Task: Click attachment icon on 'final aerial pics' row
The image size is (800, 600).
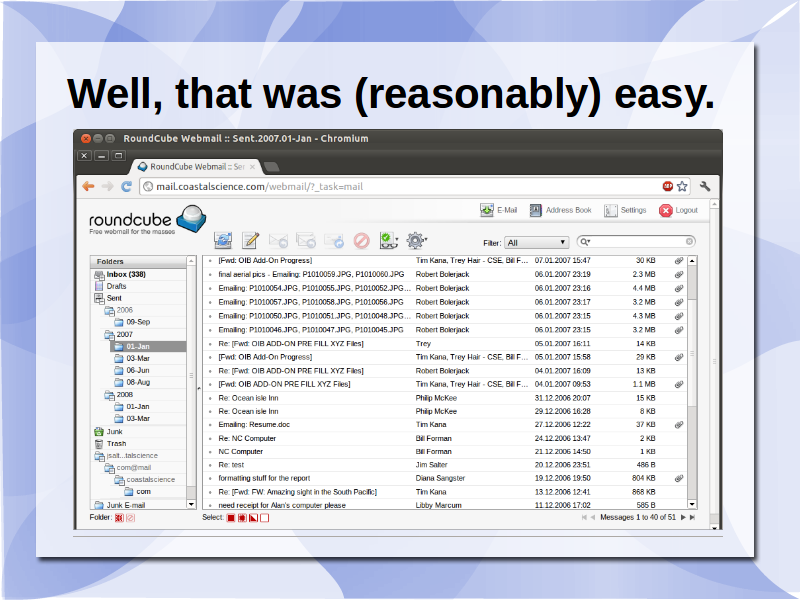Action: coord(679,274)
